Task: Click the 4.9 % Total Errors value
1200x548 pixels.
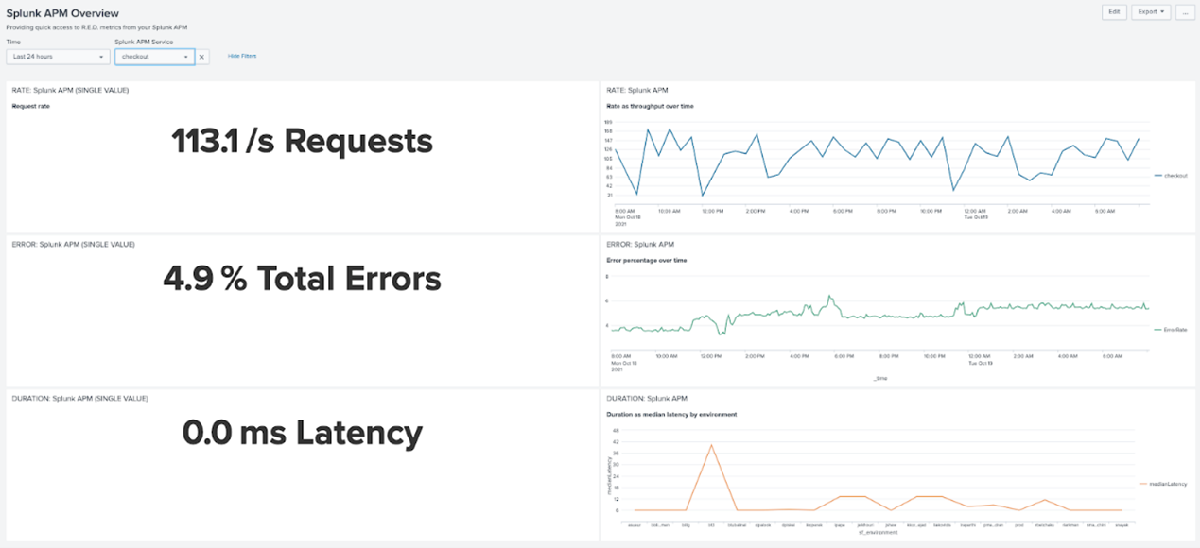Action: click(302, 280)
